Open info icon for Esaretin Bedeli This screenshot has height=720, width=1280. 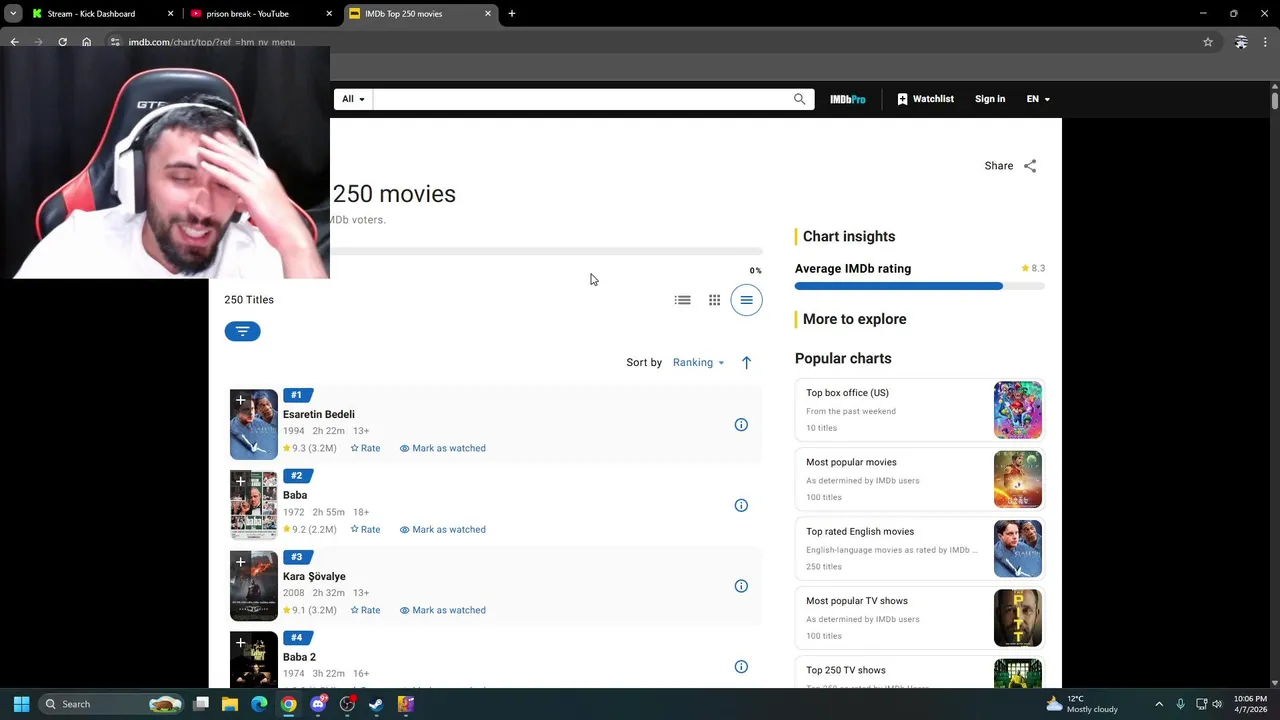click(741, 425)
